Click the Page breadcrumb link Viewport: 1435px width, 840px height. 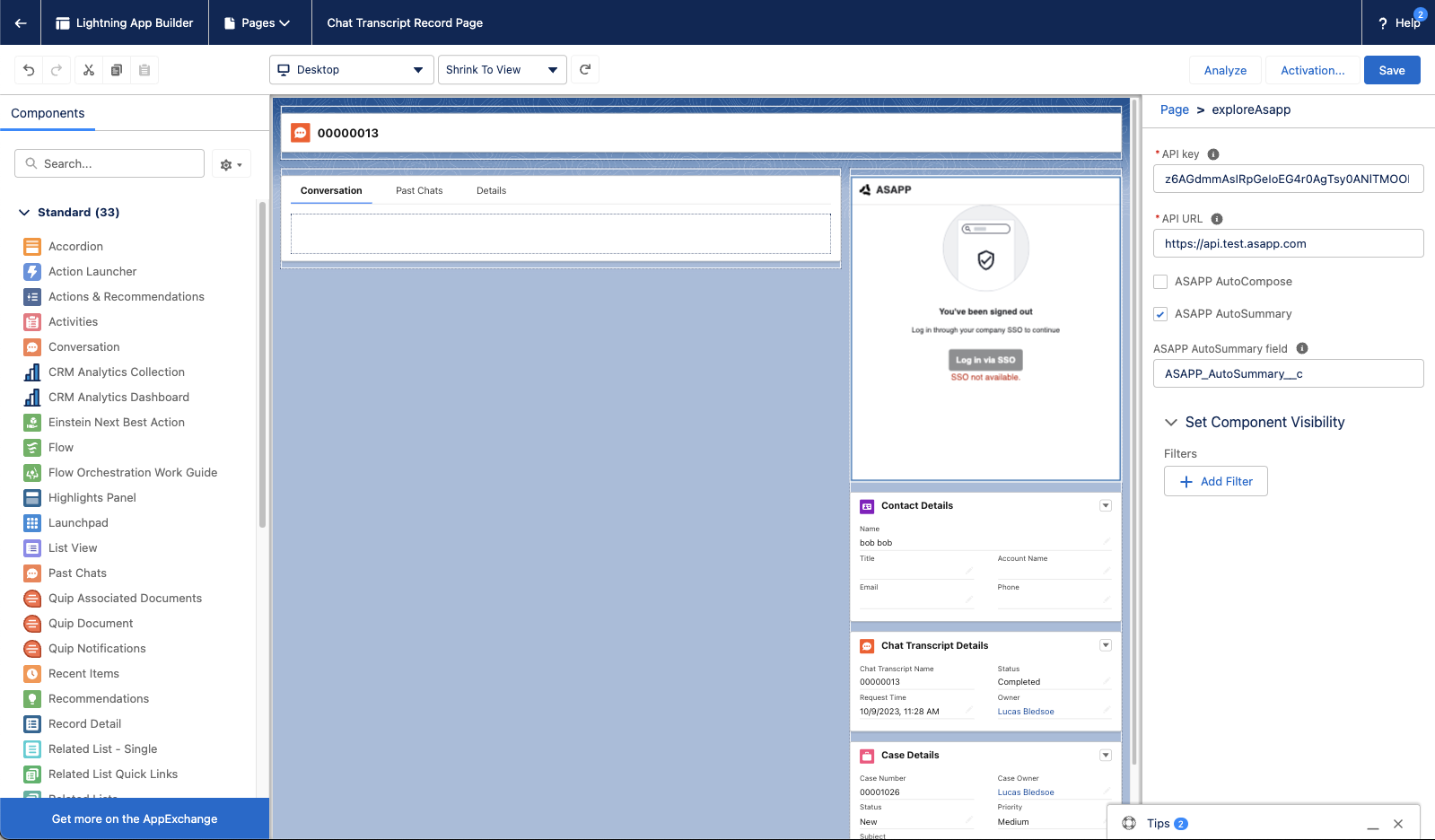pyautogui.click(x=1174, y=109)
